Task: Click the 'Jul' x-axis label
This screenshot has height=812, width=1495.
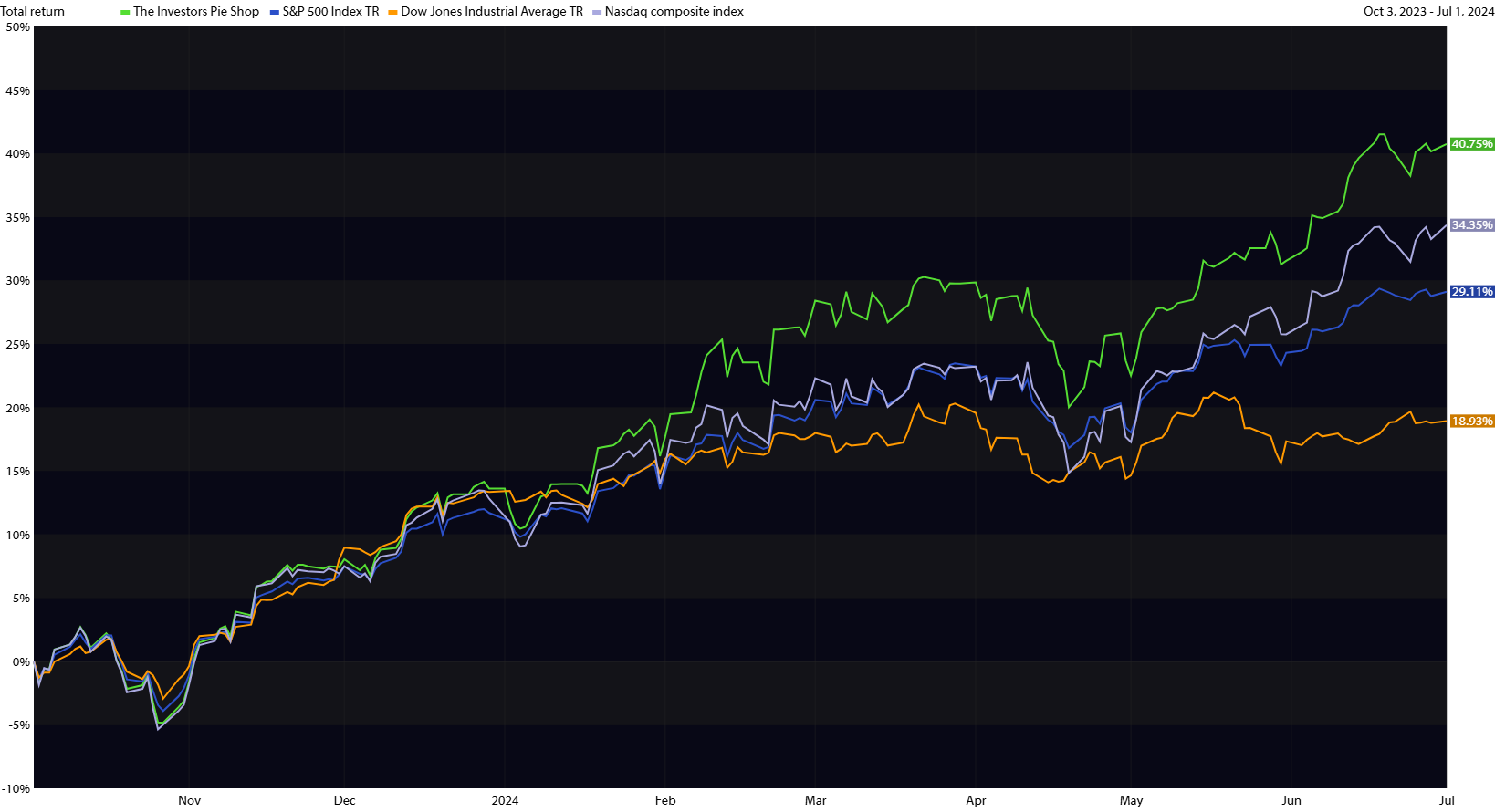Action: pos(1447,801)
